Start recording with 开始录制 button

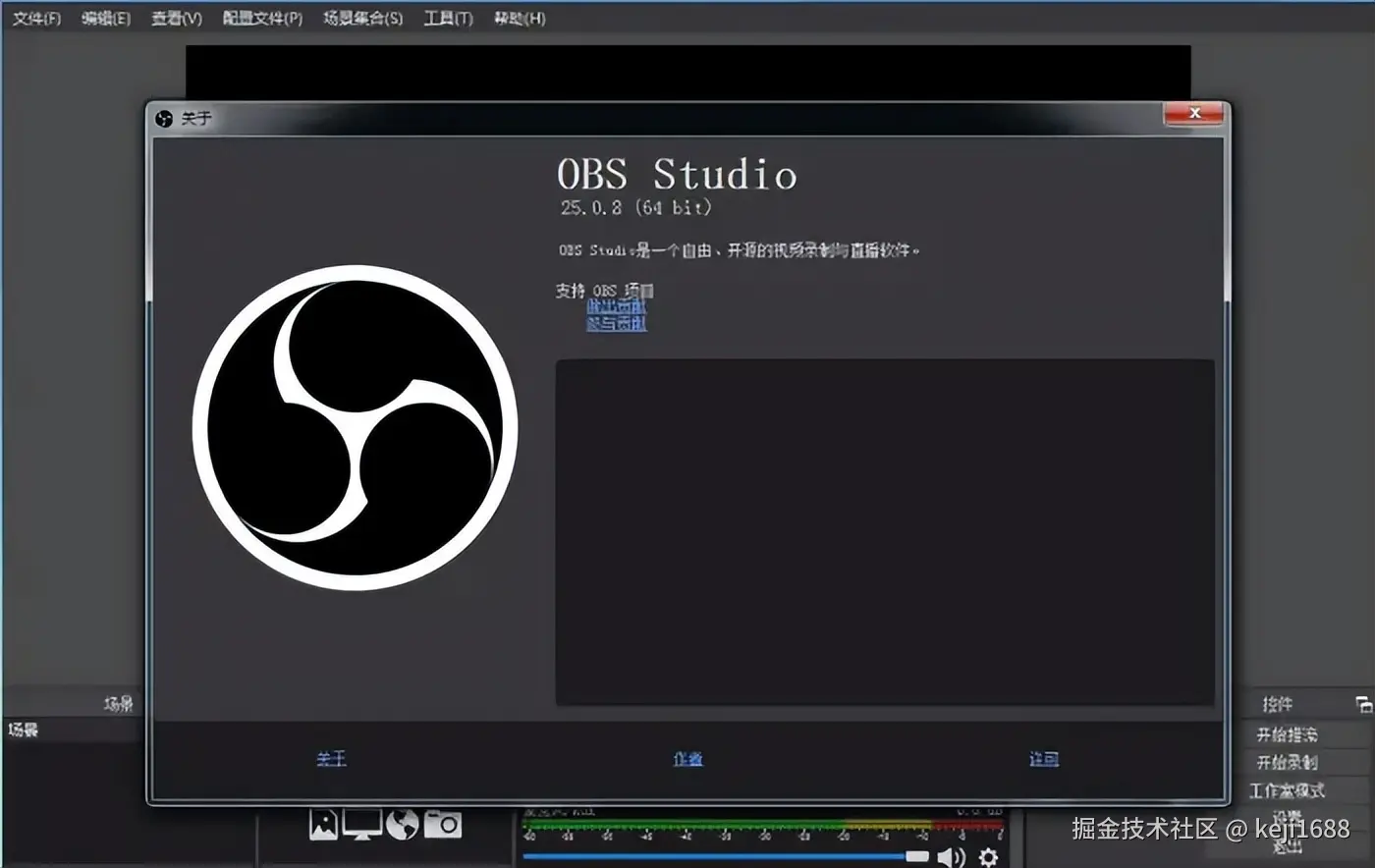tap(1288, 762)
